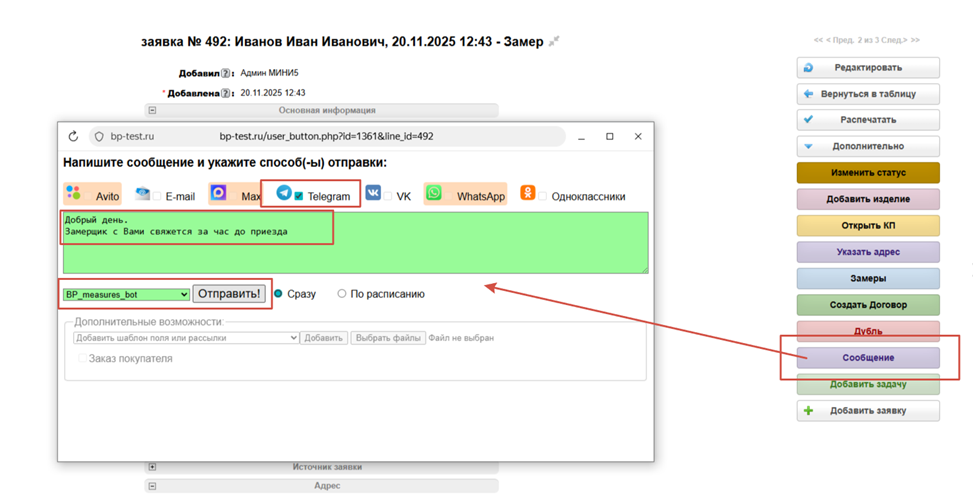The width and height of the screenshot is (973, 494).
Task: Click the VK logo icon
Action: point(373,193)
